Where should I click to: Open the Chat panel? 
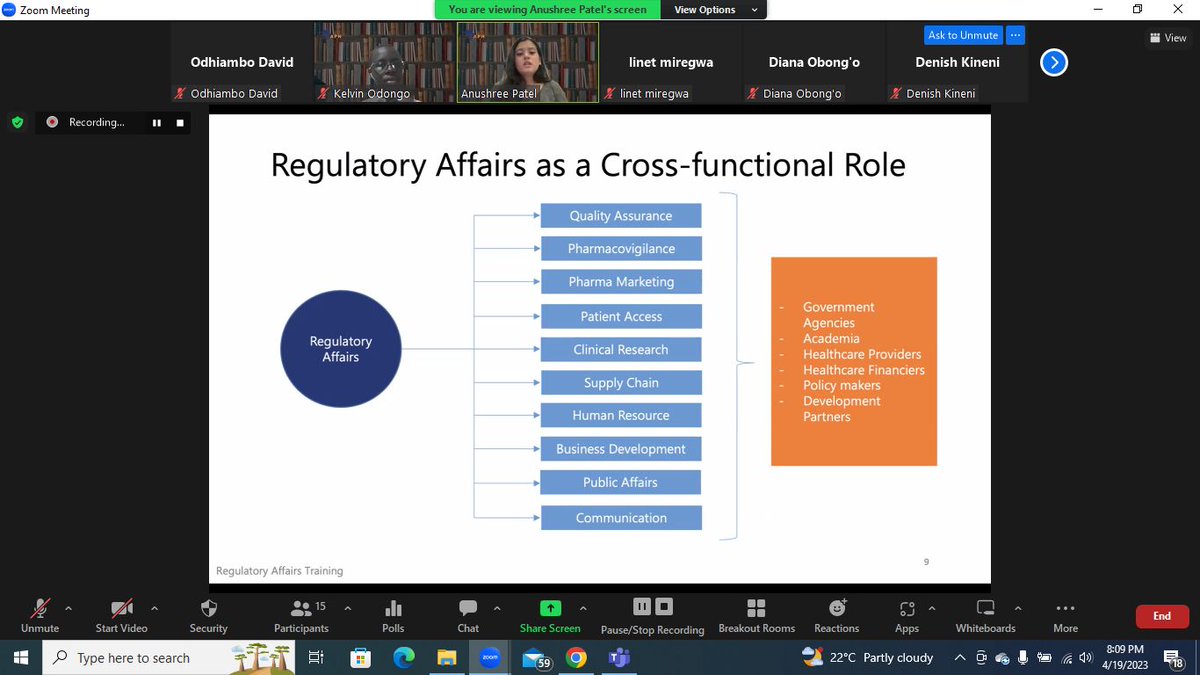coord(467,615)
